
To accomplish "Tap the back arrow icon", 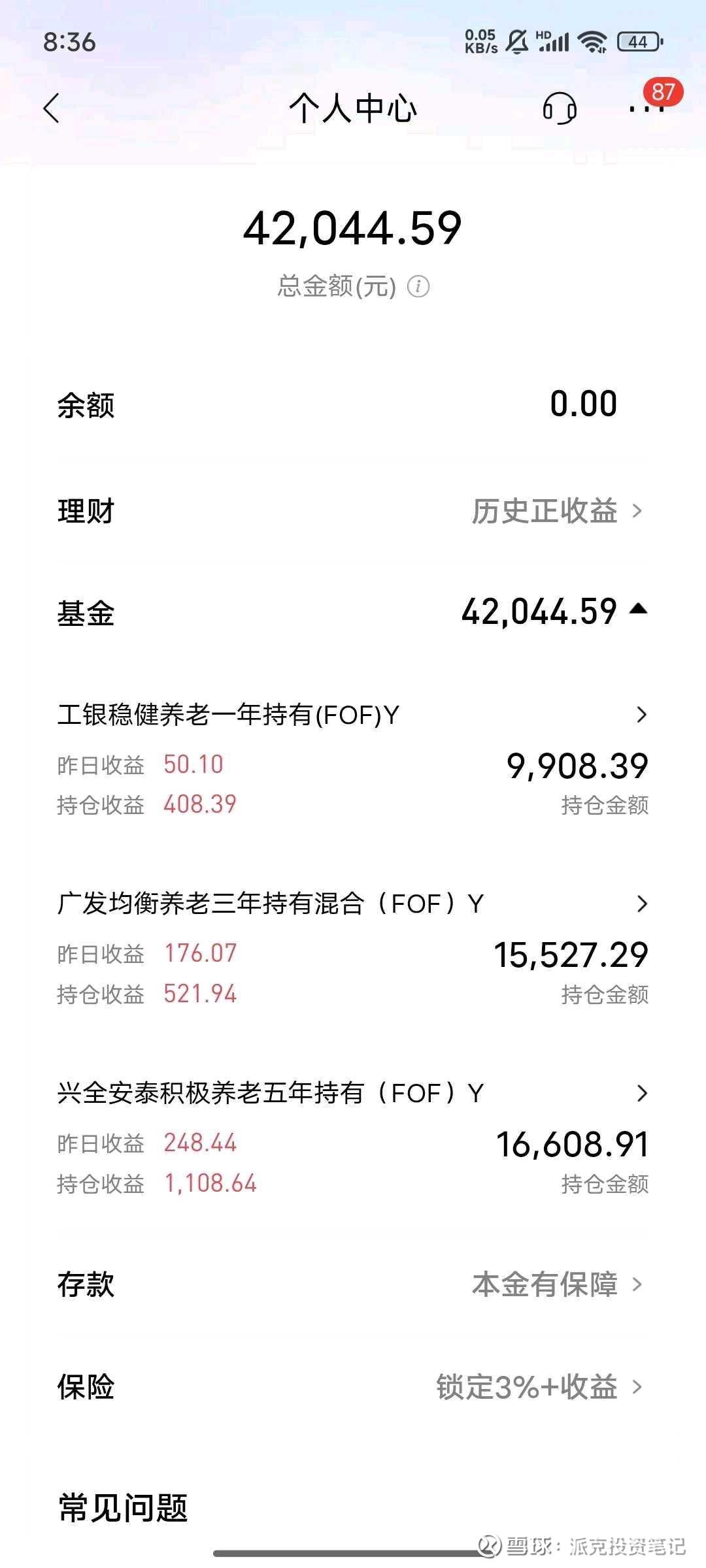I will pos(52,108).
